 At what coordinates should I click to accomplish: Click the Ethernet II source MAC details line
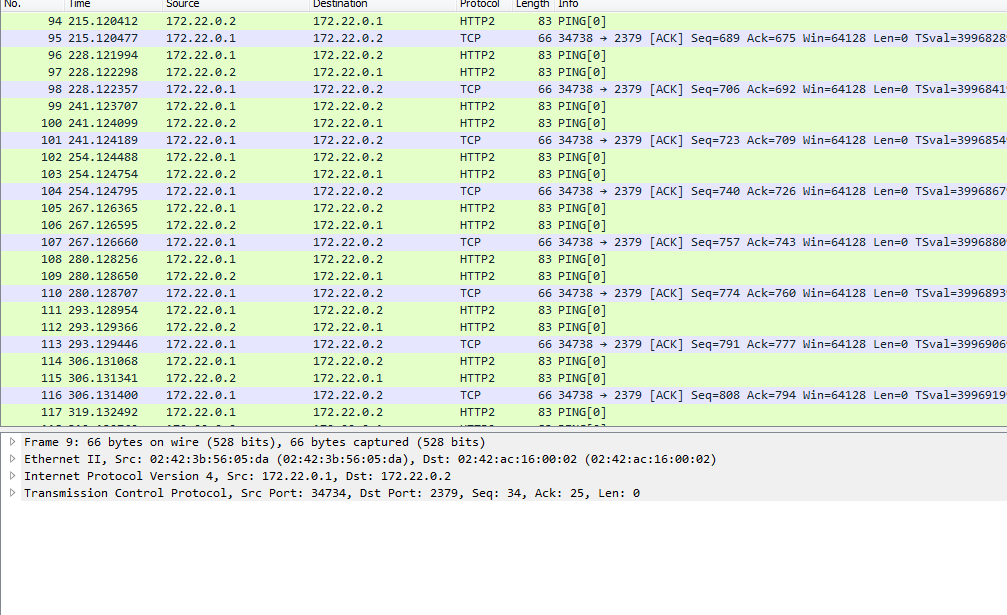(x=370, y=459)
